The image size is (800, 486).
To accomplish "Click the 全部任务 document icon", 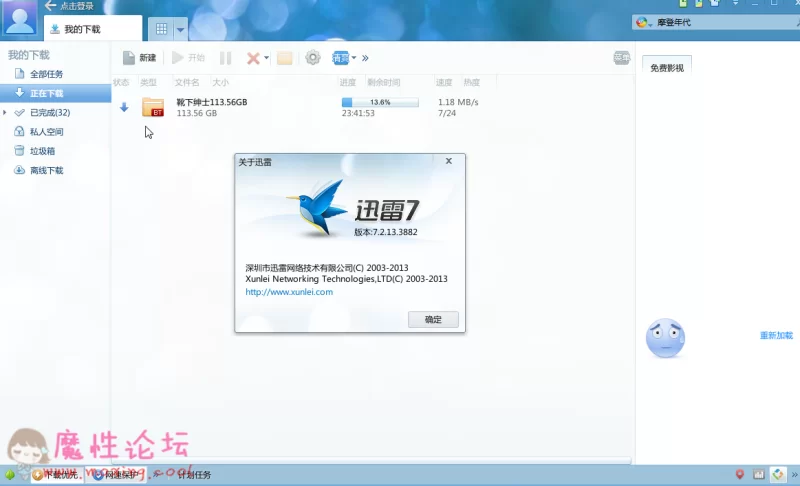I will (19, 73).
